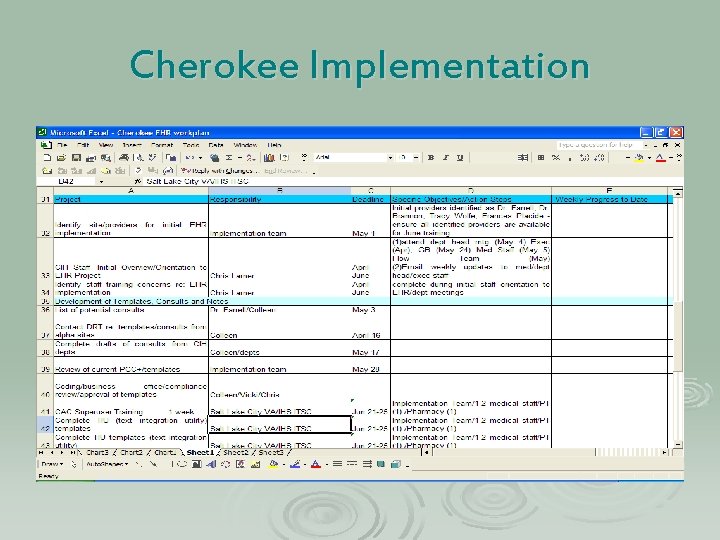The height and width of the screenshot is (540, 720).
Task: Open the Format menu
Action: 162,145
